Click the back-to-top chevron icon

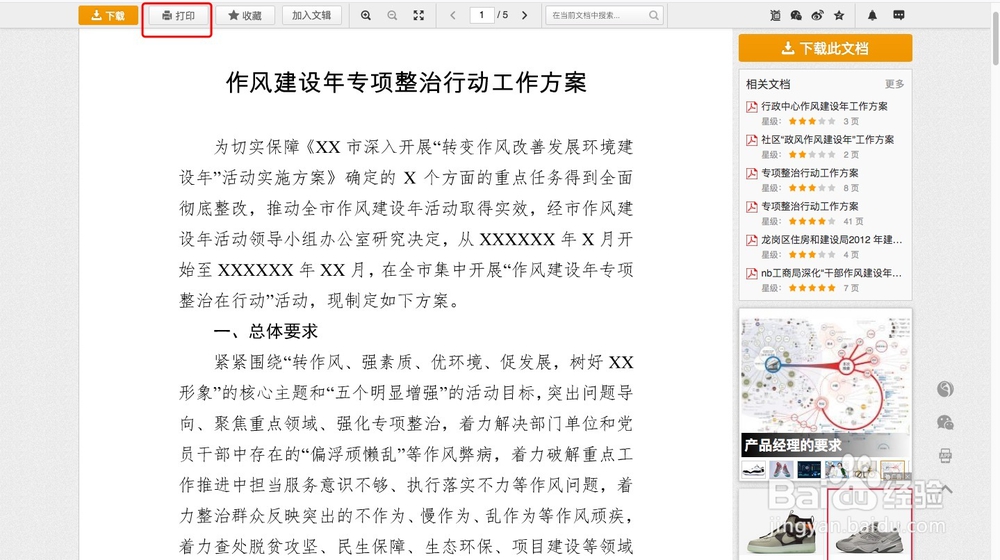[x=946, y=489]
